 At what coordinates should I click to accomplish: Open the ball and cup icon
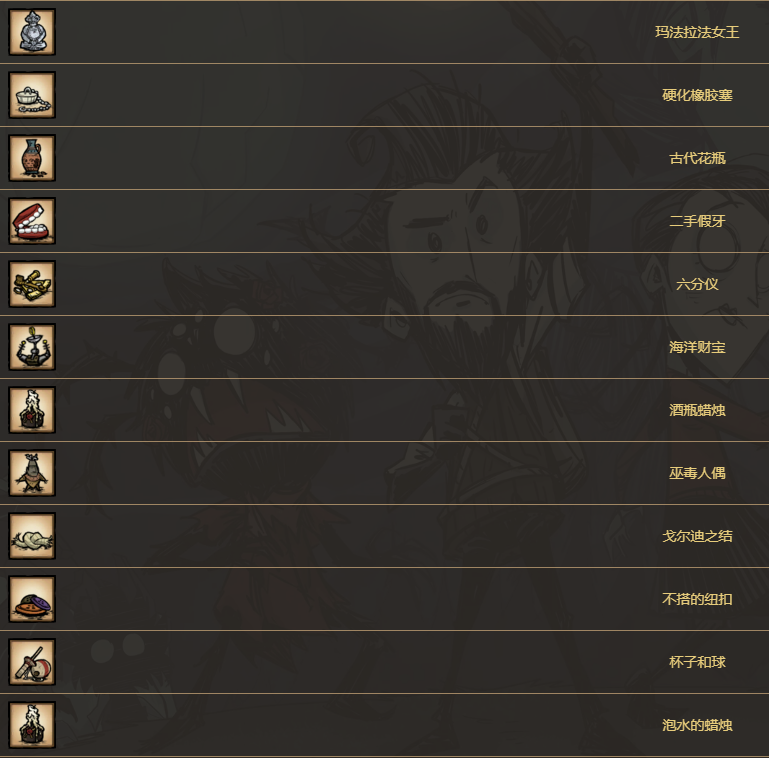click(32, 662)
